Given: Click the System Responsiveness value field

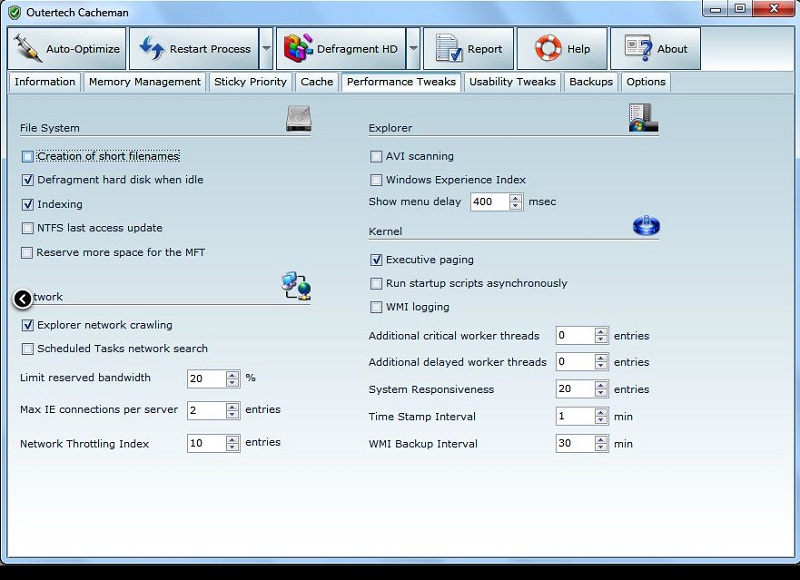Looking at the screenshot, I should [x=575, y=389].
